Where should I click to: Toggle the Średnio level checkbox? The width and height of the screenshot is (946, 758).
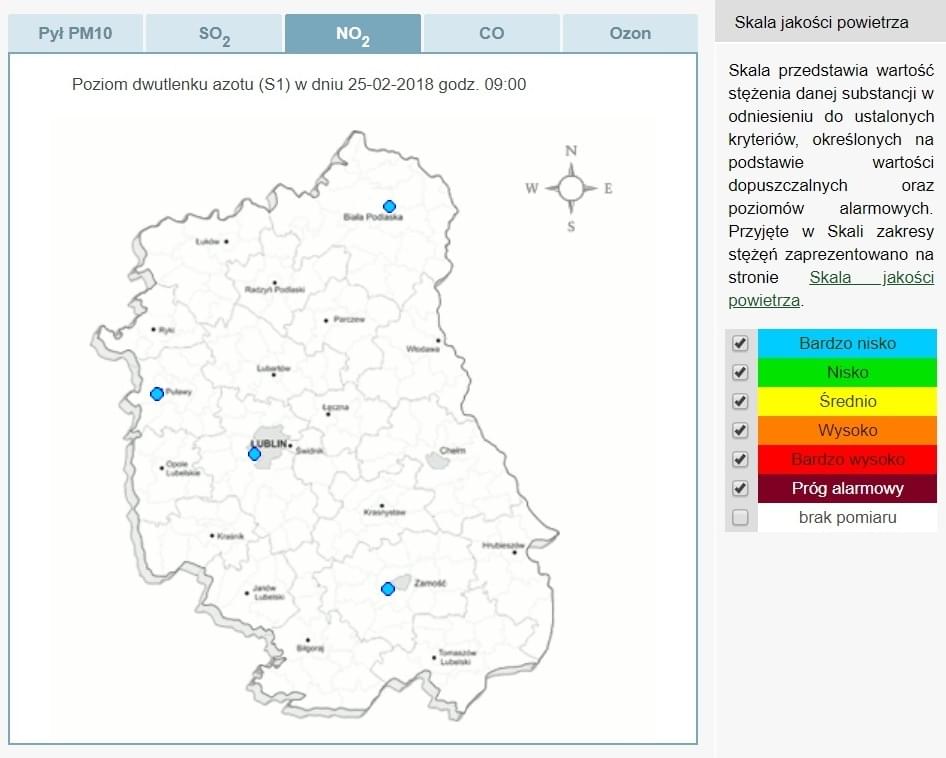coord(740,401)
